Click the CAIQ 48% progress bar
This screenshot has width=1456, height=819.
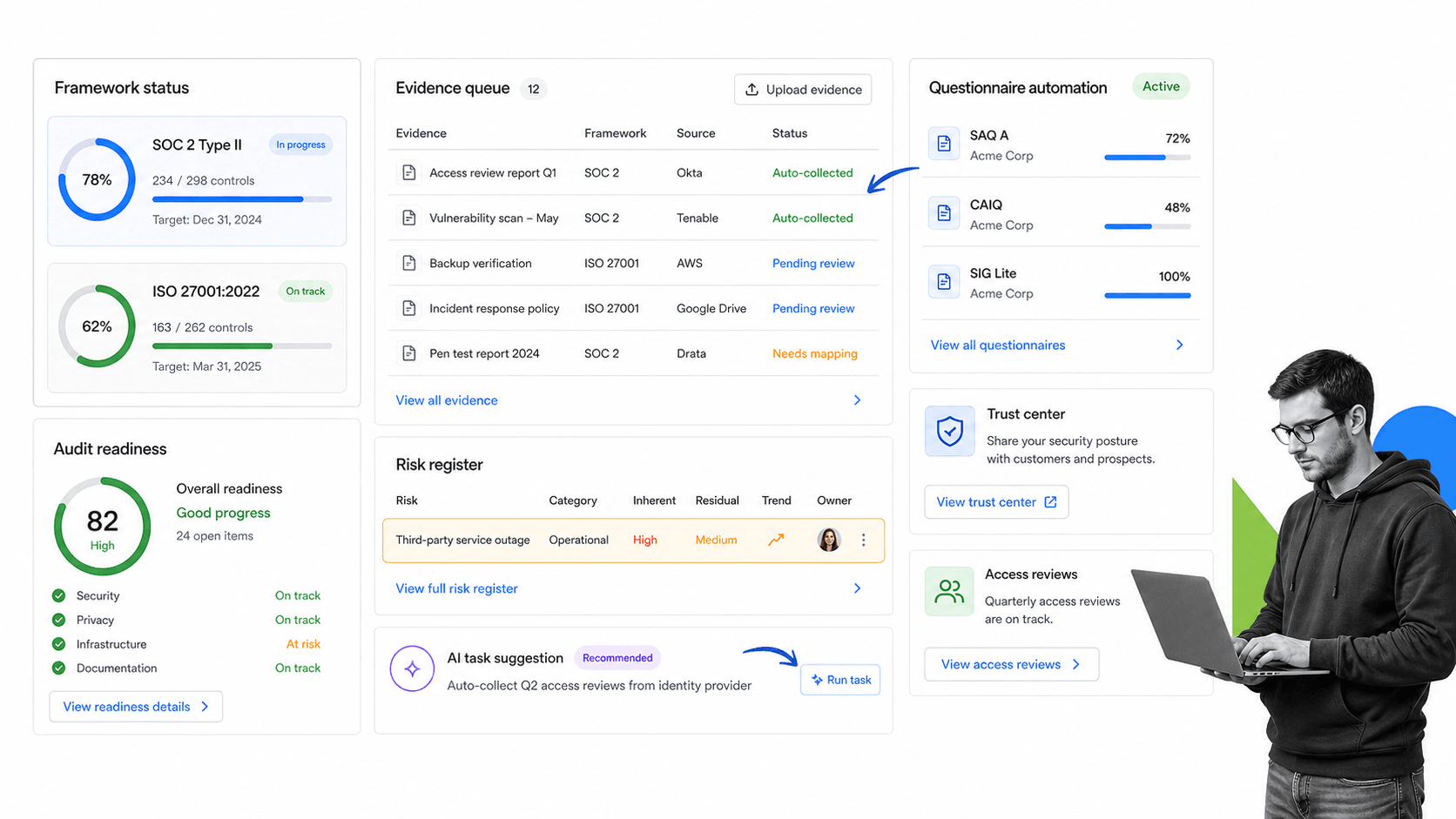point(1147,226)
